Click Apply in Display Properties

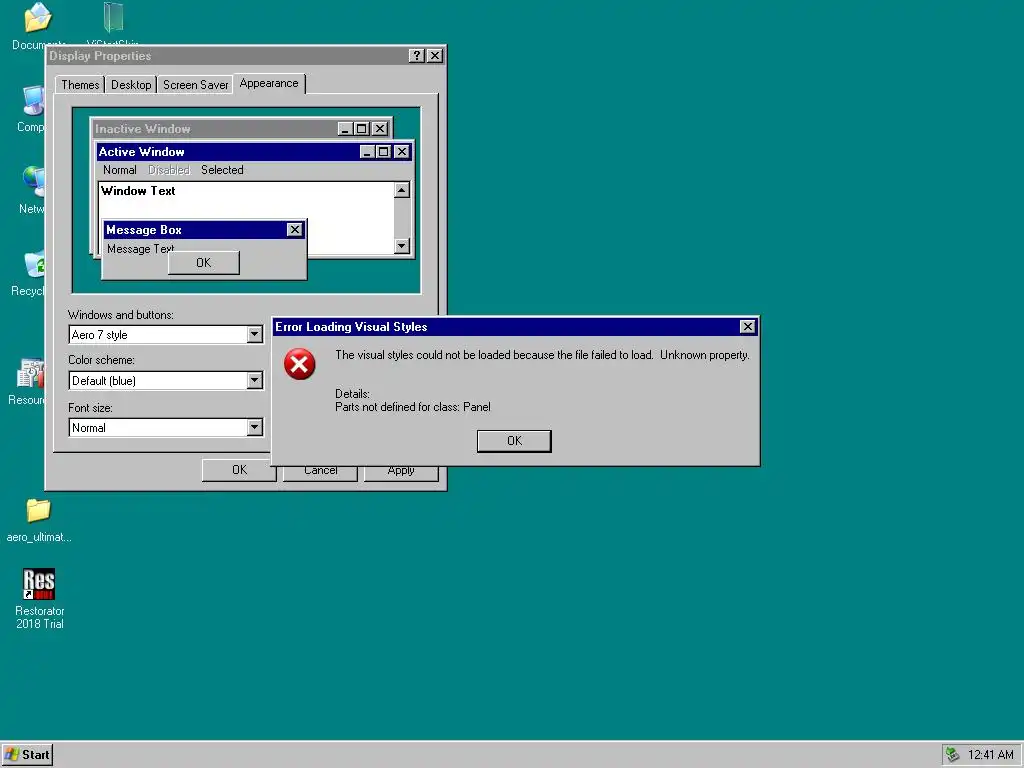(x=400, y=473)
